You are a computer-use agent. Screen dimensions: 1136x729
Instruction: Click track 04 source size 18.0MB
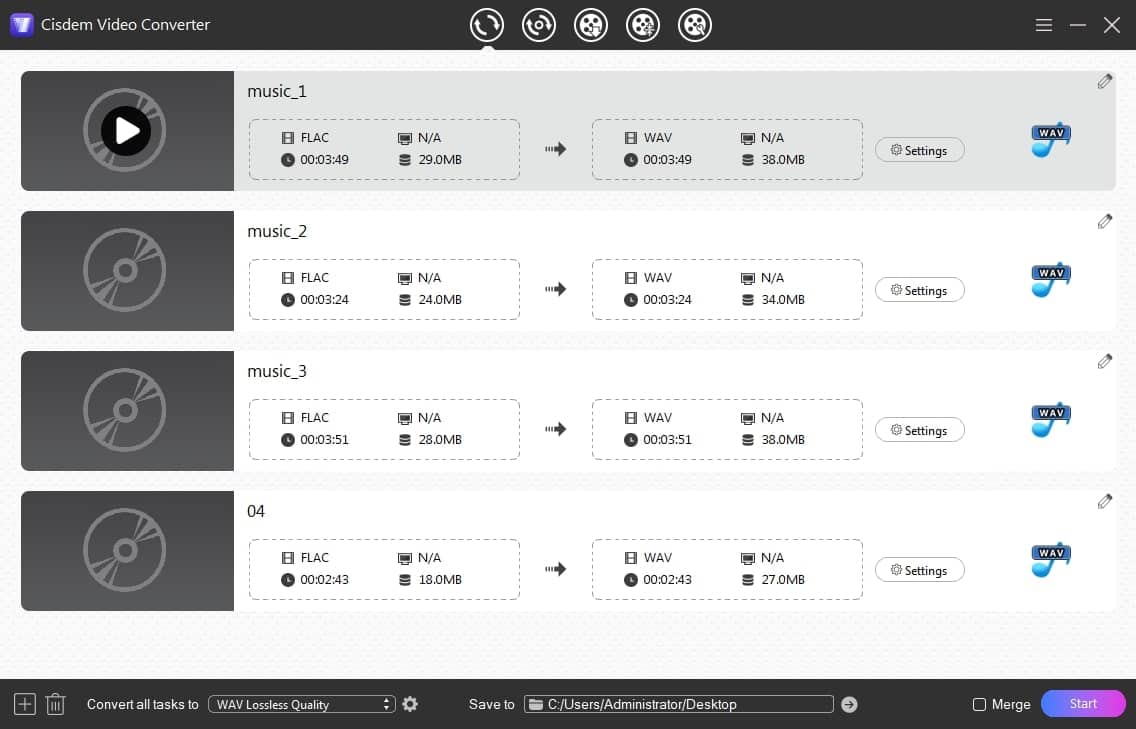tap(440, 580)
